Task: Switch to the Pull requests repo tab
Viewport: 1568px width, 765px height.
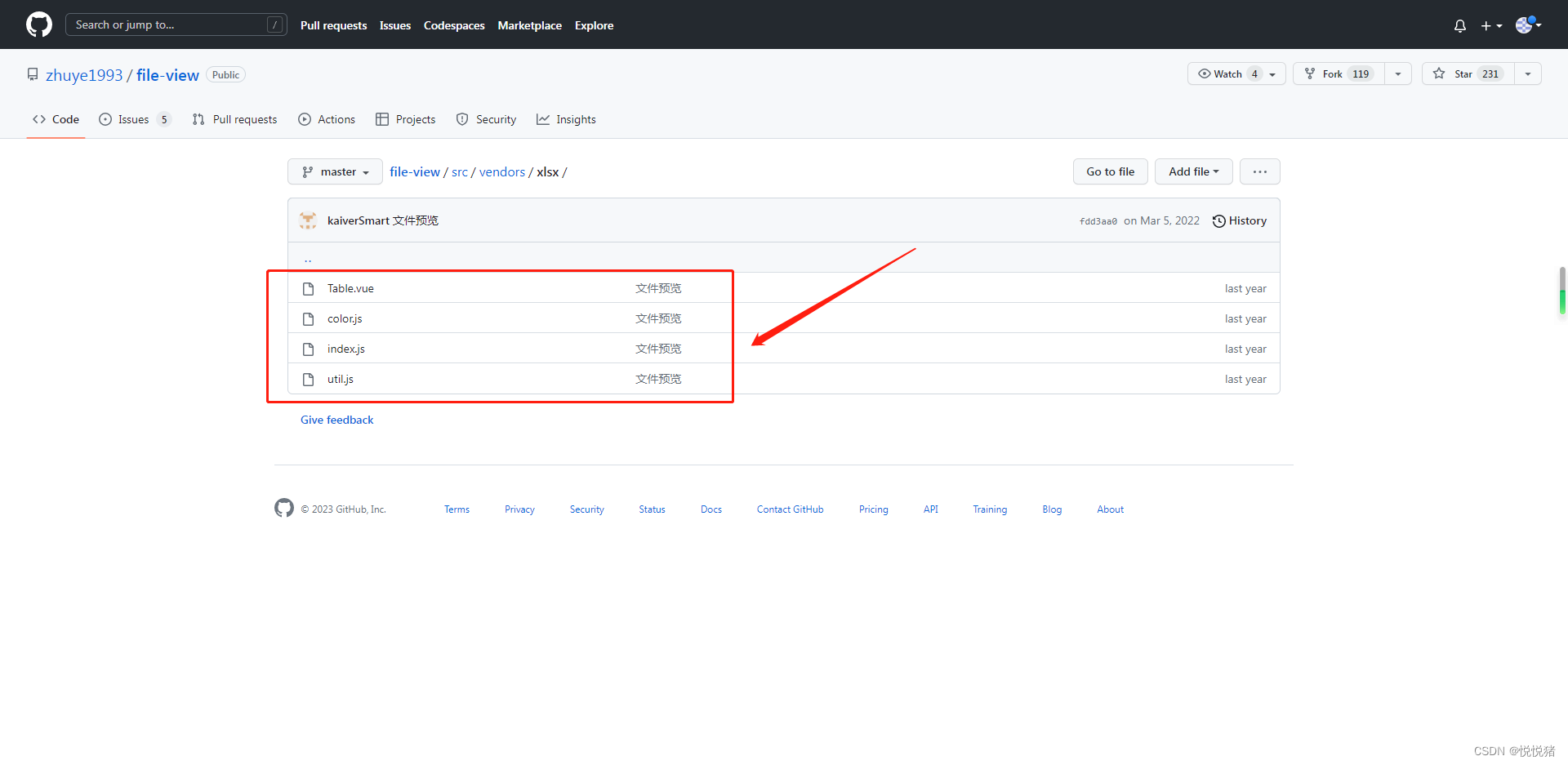Action: 234,119
